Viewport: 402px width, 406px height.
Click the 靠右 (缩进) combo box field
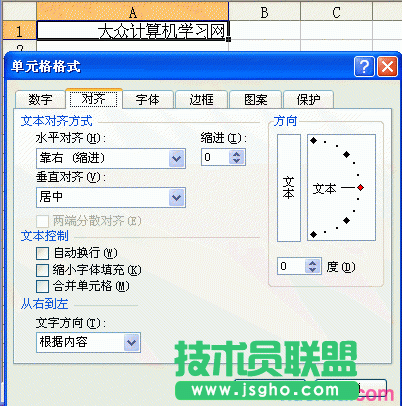pyautogui.click(x=111, y=158)
